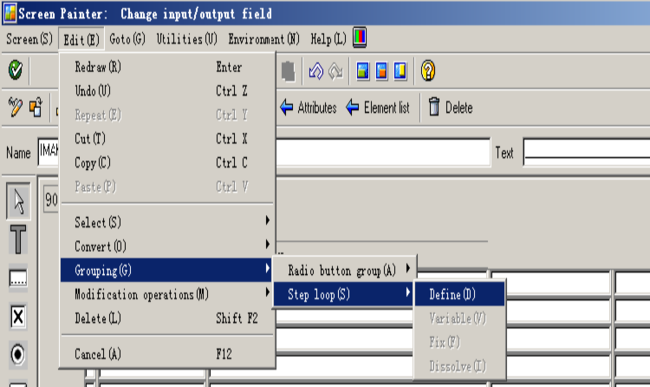This screenshot has width=650, height=387.
Task: Choose Cut(T) from the Edit menu
Action: [x=167, y=138]
